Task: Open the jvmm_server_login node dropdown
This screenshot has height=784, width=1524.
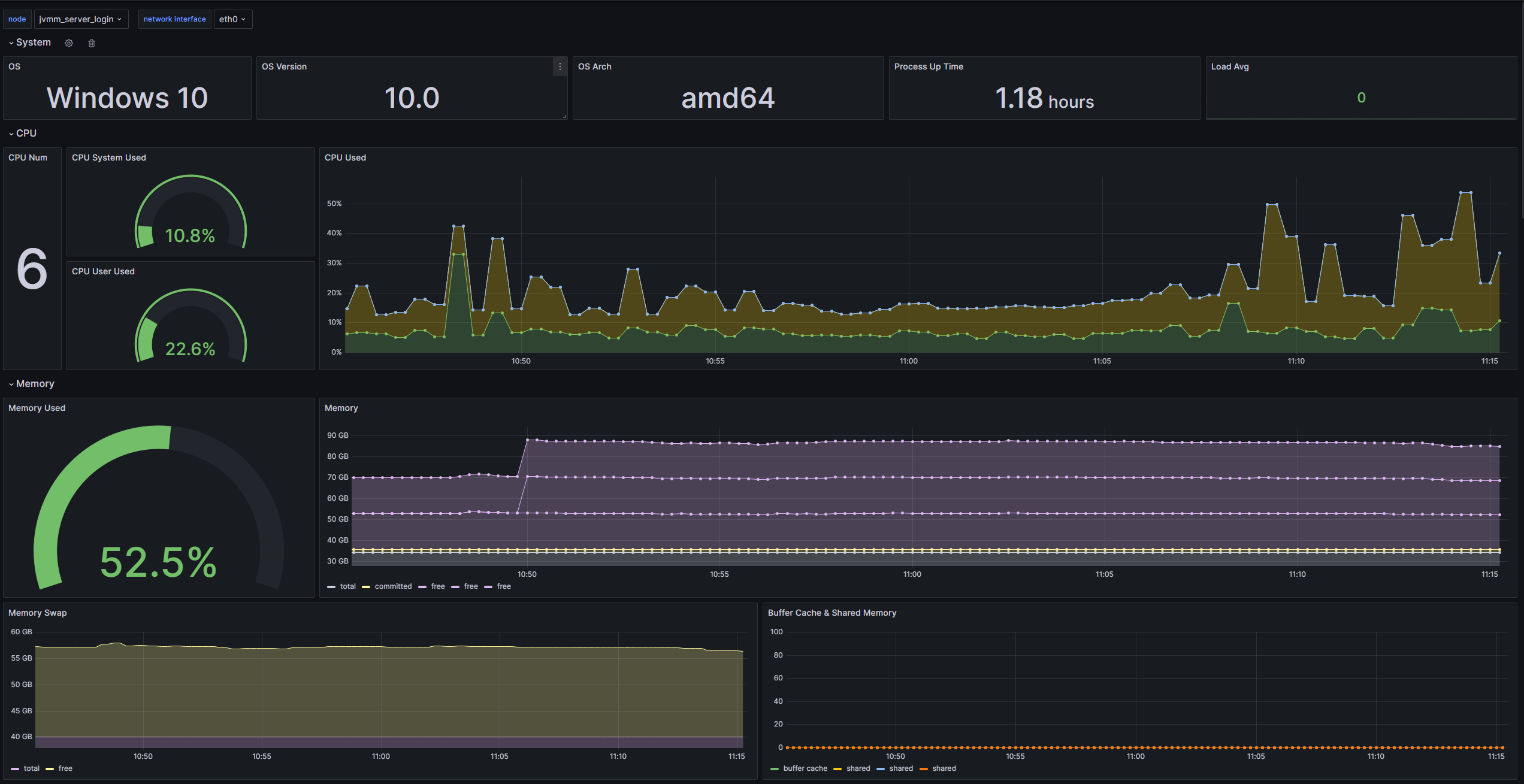Action: click(81, 19)
